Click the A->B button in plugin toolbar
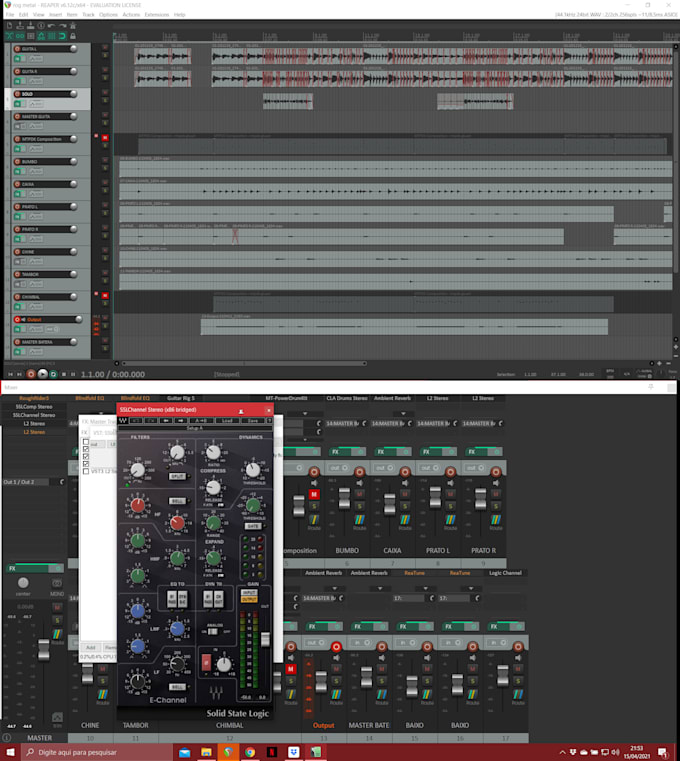The image size is (680, 761). pyautogui.click(x=201, y=420)
